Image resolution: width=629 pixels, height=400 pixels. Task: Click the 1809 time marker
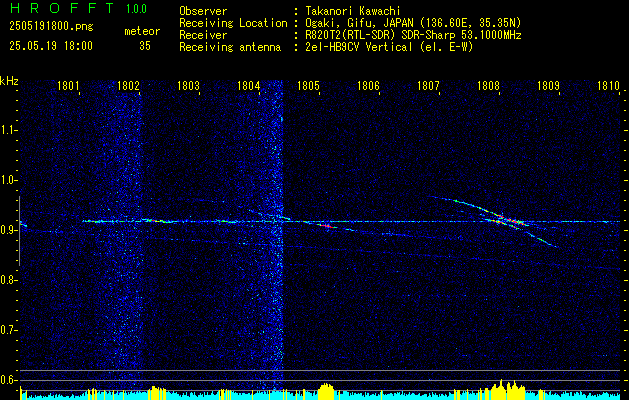coord(548,85)
